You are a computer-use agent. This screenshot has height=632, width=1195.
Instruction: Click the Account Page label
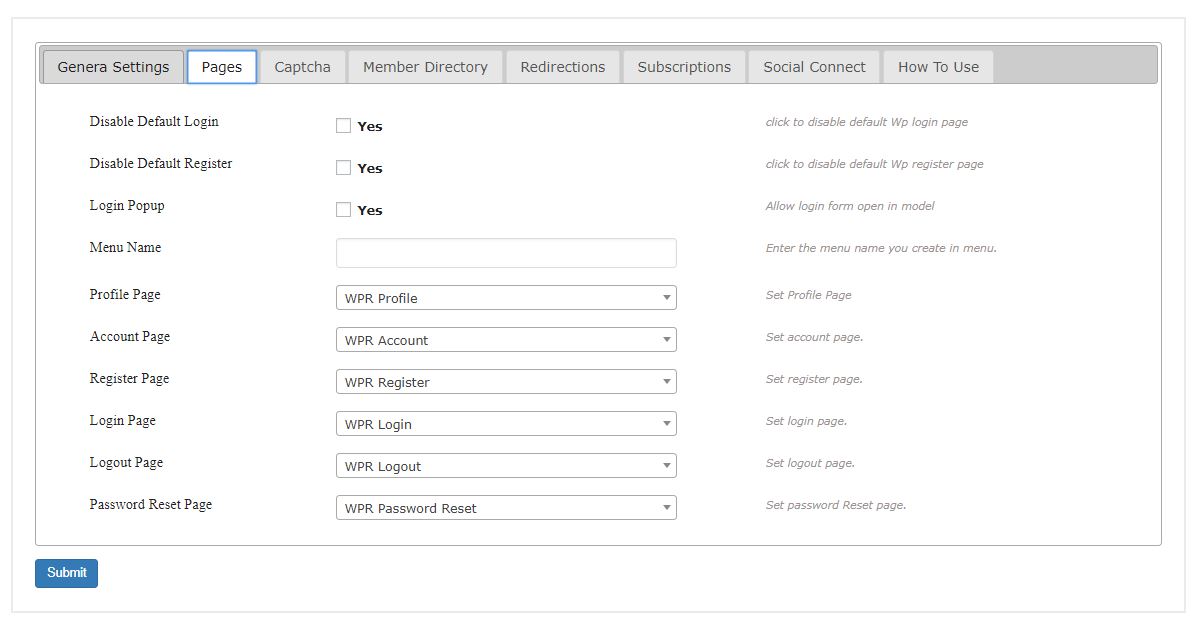tap(130, 337)
